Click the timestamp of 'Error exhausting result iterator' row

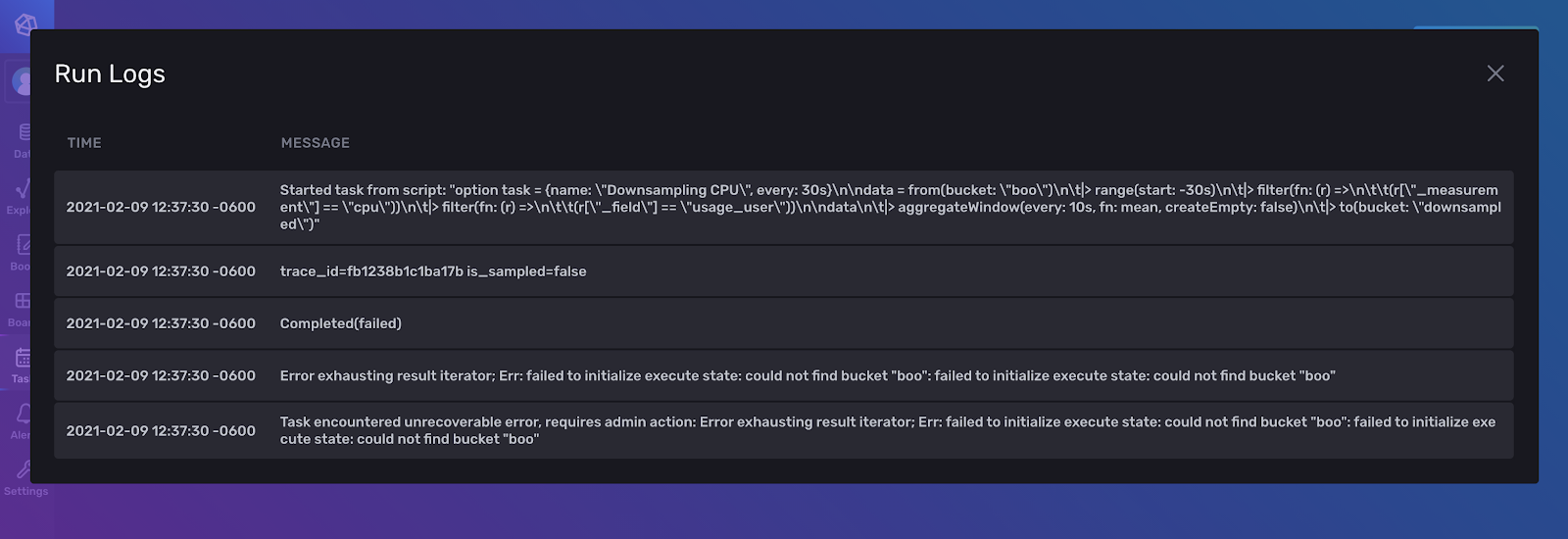161,376
